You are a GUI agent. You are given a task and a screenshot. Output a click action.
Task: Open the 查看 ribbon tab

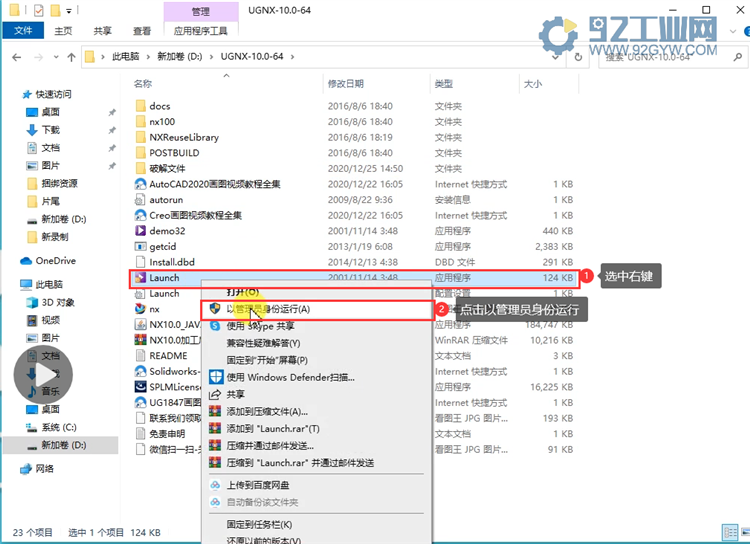(142, 31)
